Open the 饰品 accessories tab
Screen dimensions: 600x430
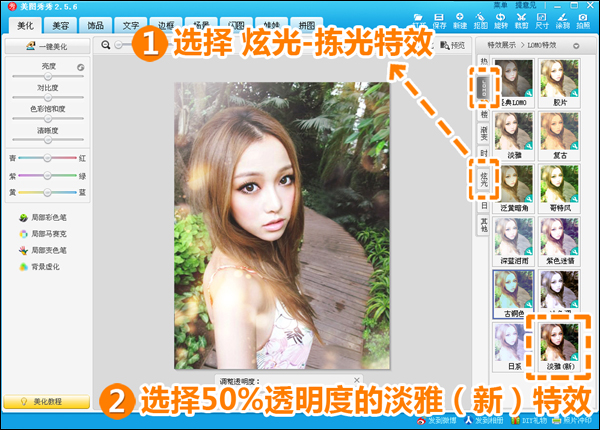pyautogui.click(x=96, y=25)
